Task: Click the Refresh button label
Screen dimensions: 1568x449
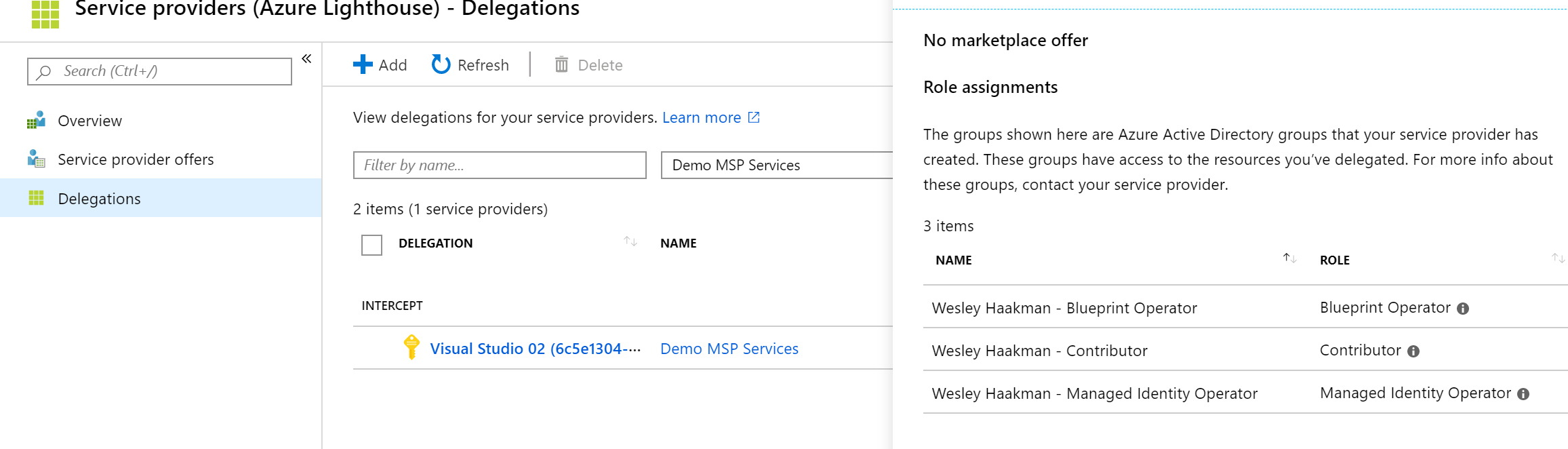Action: point(483,65)
